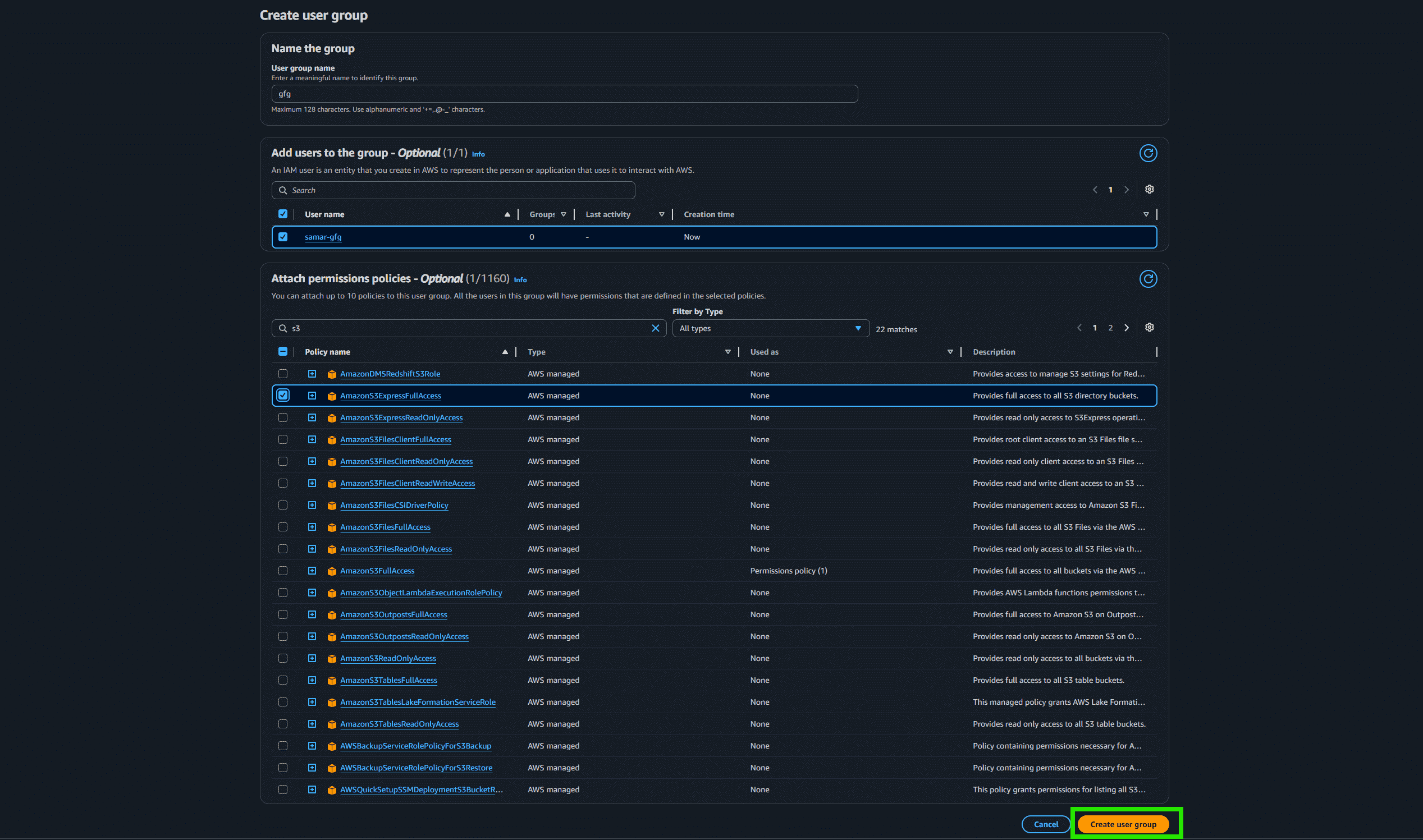Toggle select-all users checkbox

tap(282, 214)
